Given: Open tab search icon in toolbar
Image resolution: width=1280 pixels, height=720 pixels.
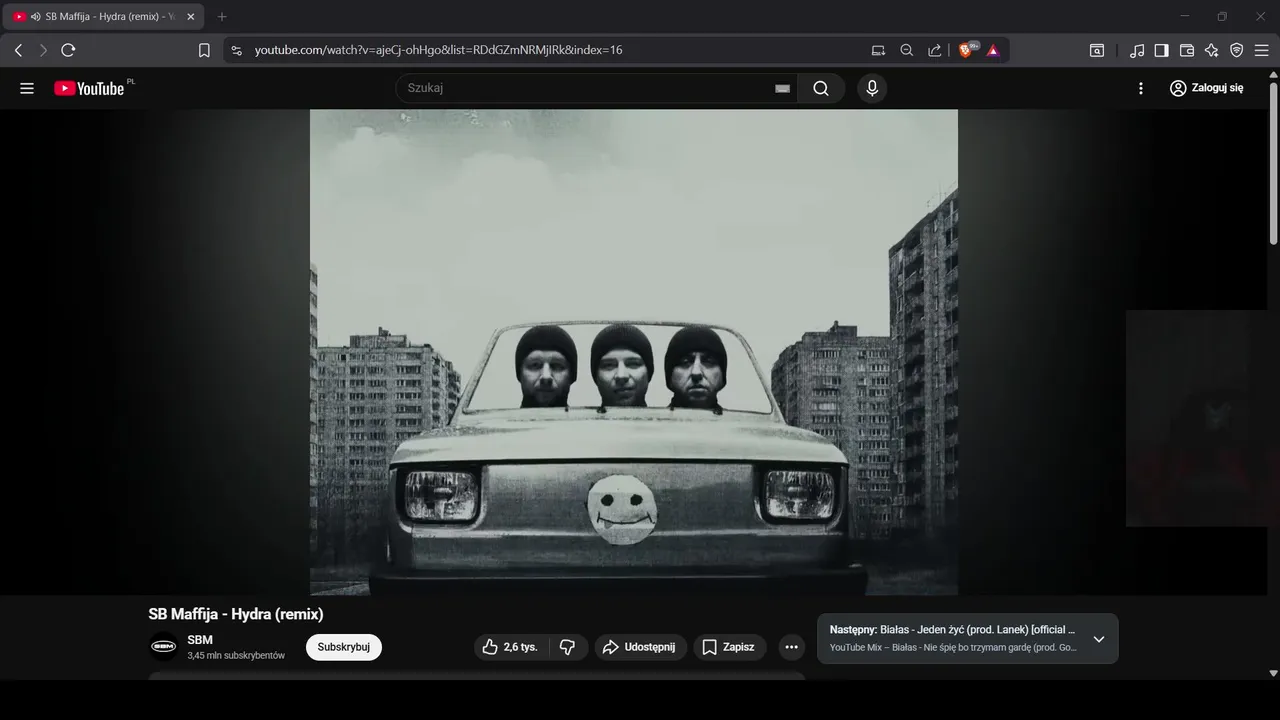Looking at the screenshot, I should [1097, 50].
